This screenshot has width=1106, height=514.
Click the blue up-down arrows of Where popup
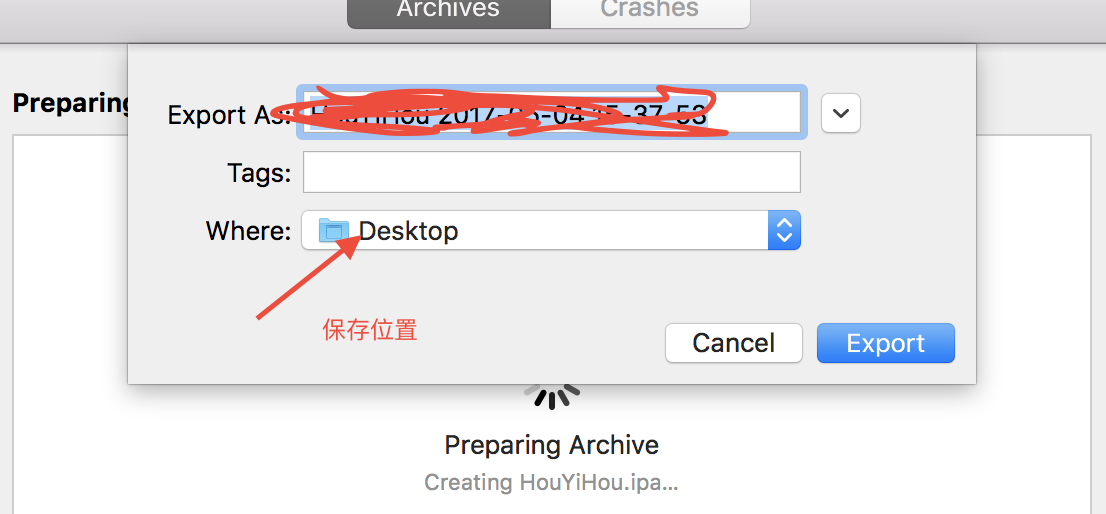point(784,230)
